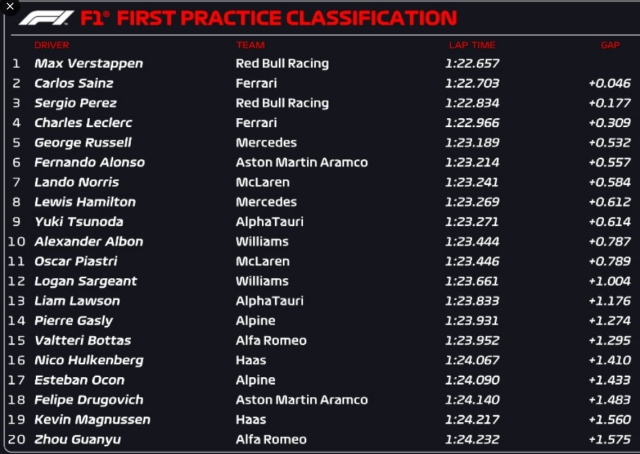Click Carlos Sainz's name

(x=74, y=83)
